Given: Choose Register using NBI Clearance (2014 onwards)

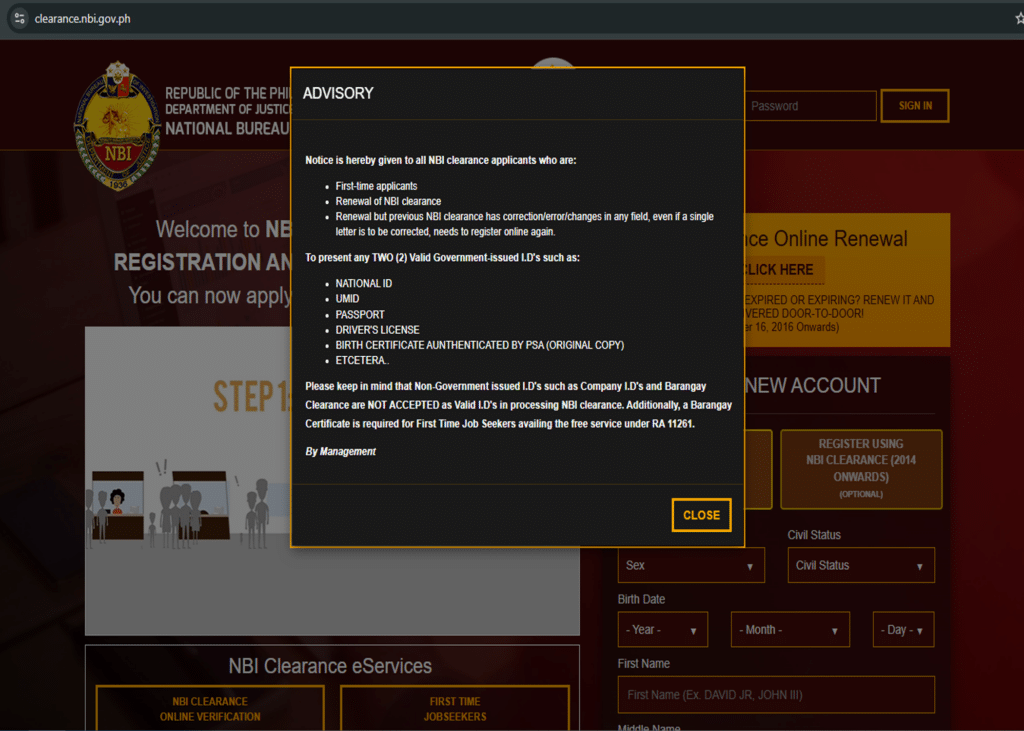Looking at the screenshot, I should [x=861, y=469].
